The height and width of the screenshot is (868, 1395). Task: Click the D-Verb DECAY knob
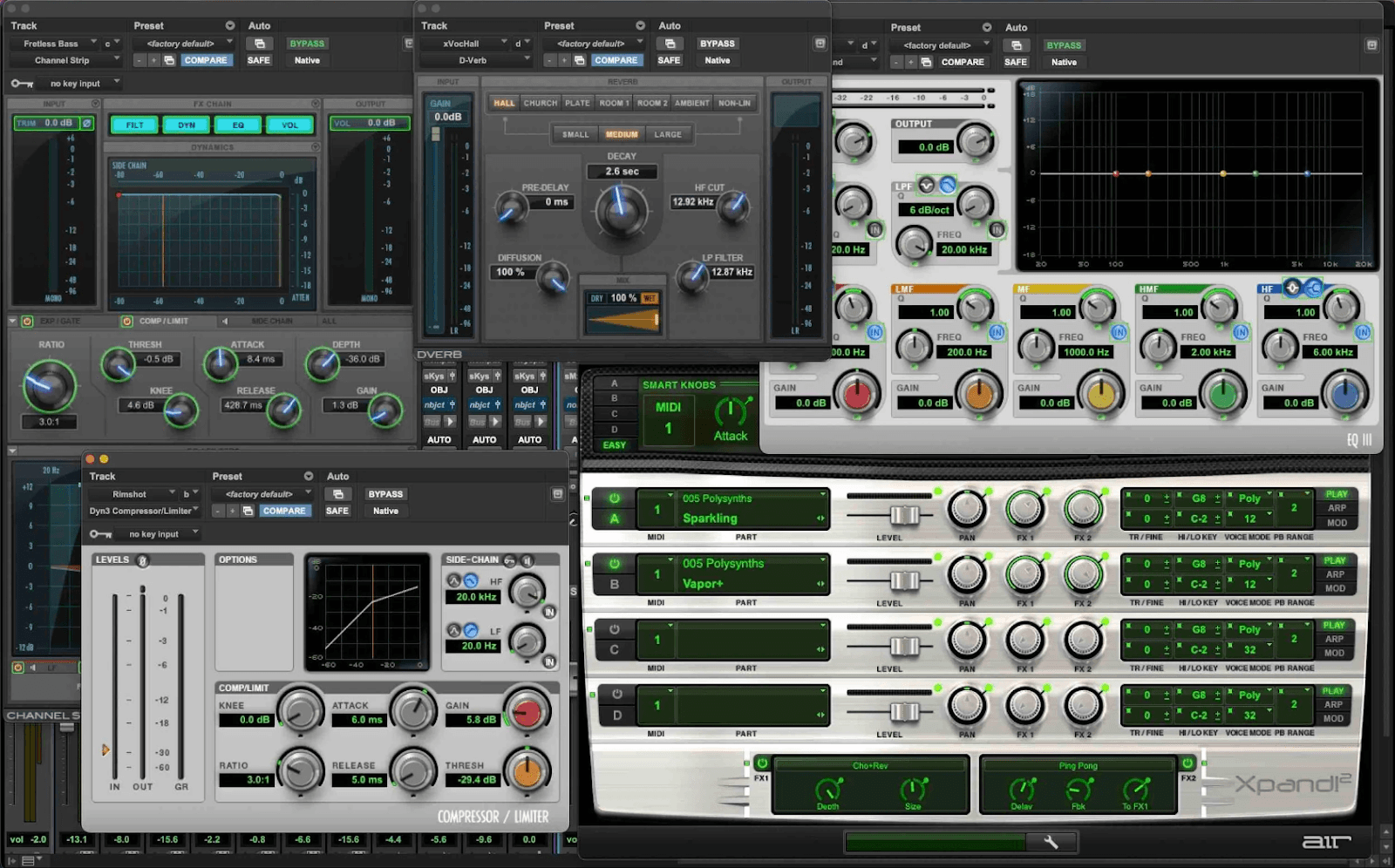tap(622, 212)
